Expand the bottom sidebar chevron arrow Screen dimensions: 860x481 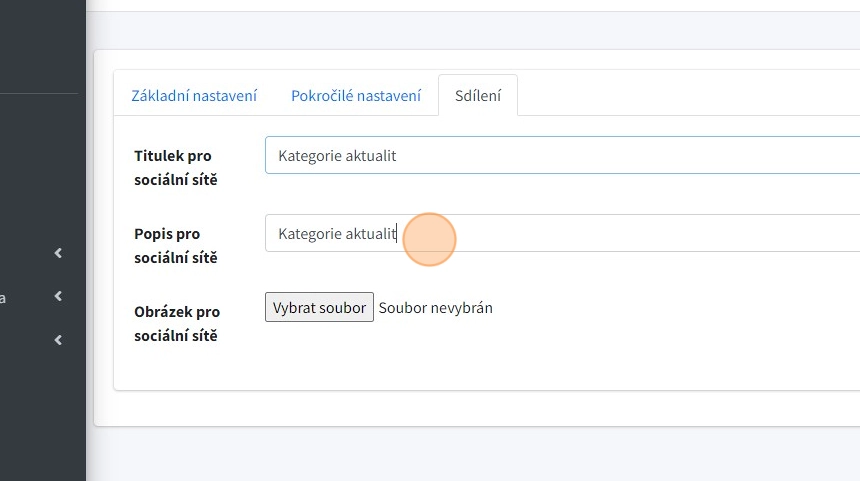58,340
